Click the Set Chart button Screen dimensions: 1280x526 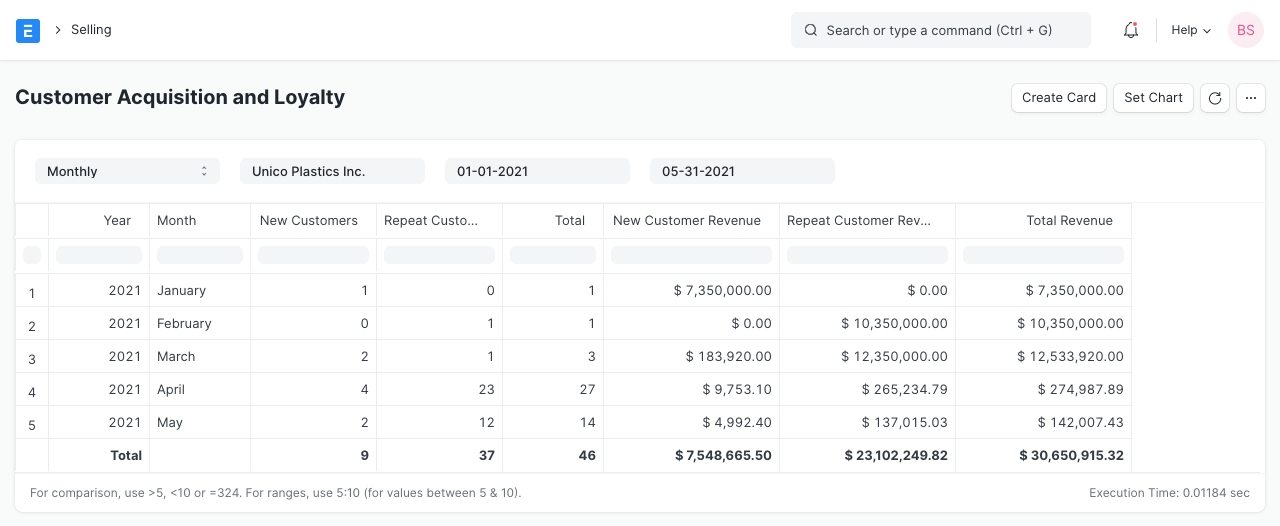click(x=1153, y=98)
